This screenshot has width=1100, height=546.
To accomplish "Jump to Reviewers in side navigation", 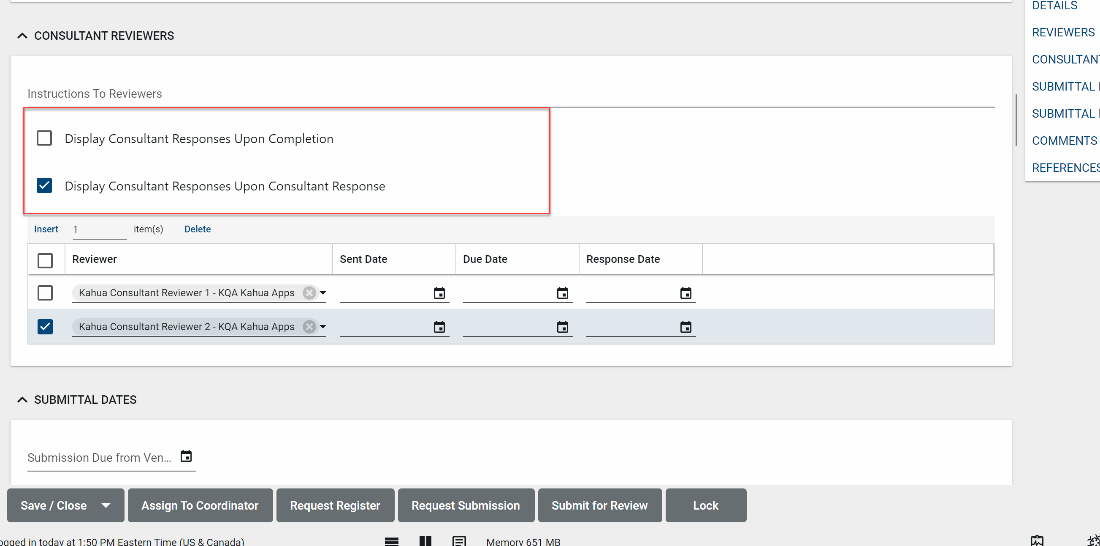I will [x=1063, y=33].
